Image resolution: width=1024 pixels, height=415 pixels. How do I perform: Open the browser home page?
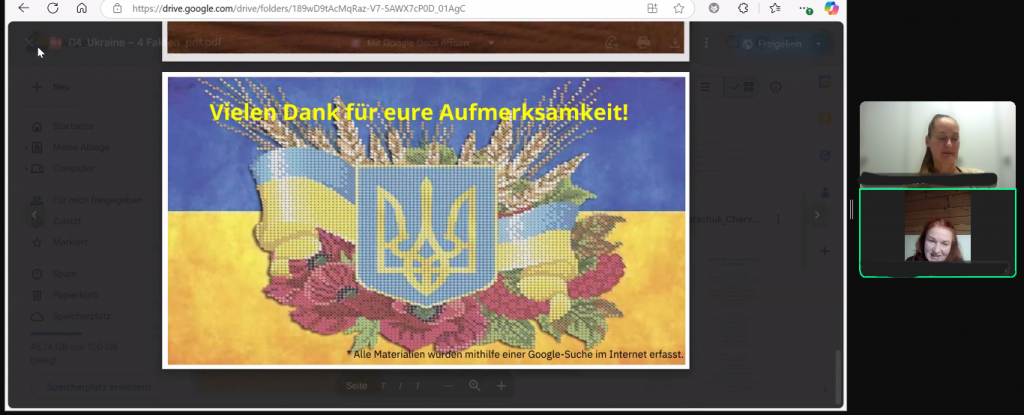coord(82,8)
